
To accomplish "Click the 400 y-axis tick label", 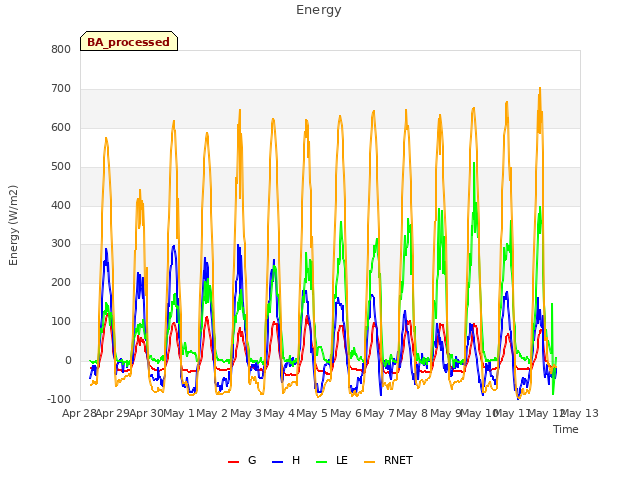I will tap(61, 206).
